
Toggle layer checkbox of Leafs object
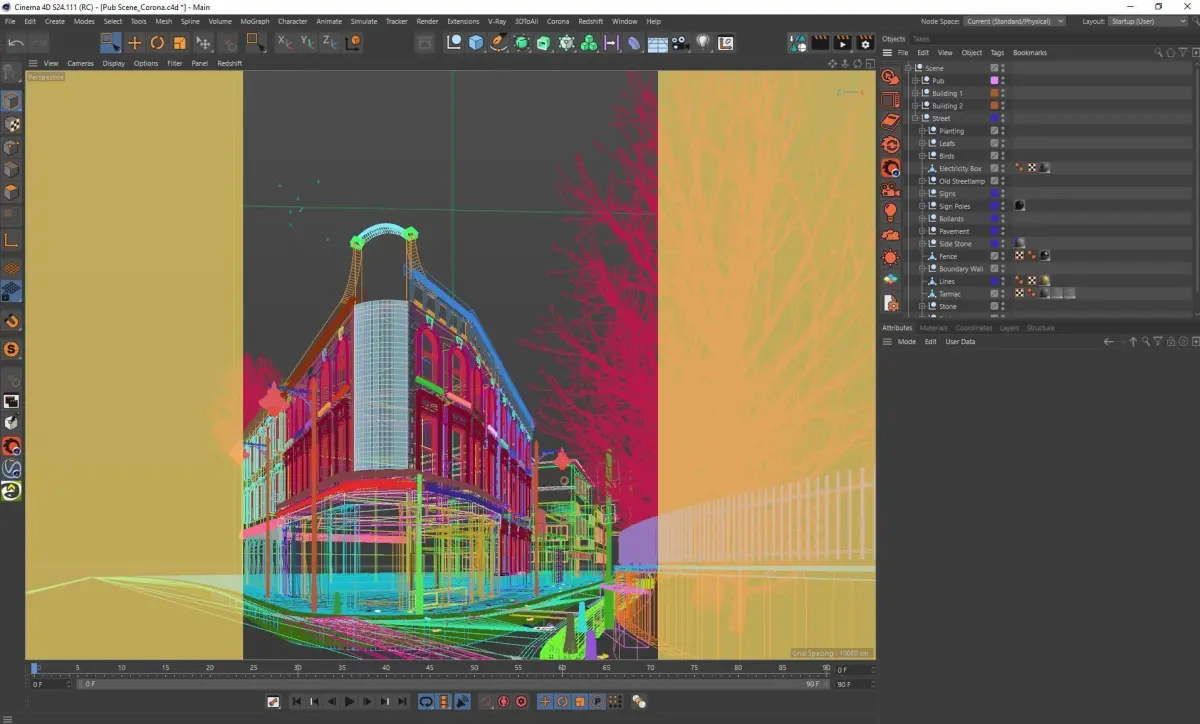click(x=994, y=143)
